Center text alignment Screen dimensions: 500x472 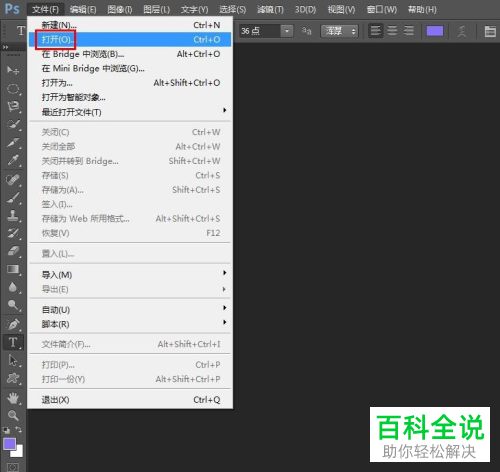click(392, 31)
